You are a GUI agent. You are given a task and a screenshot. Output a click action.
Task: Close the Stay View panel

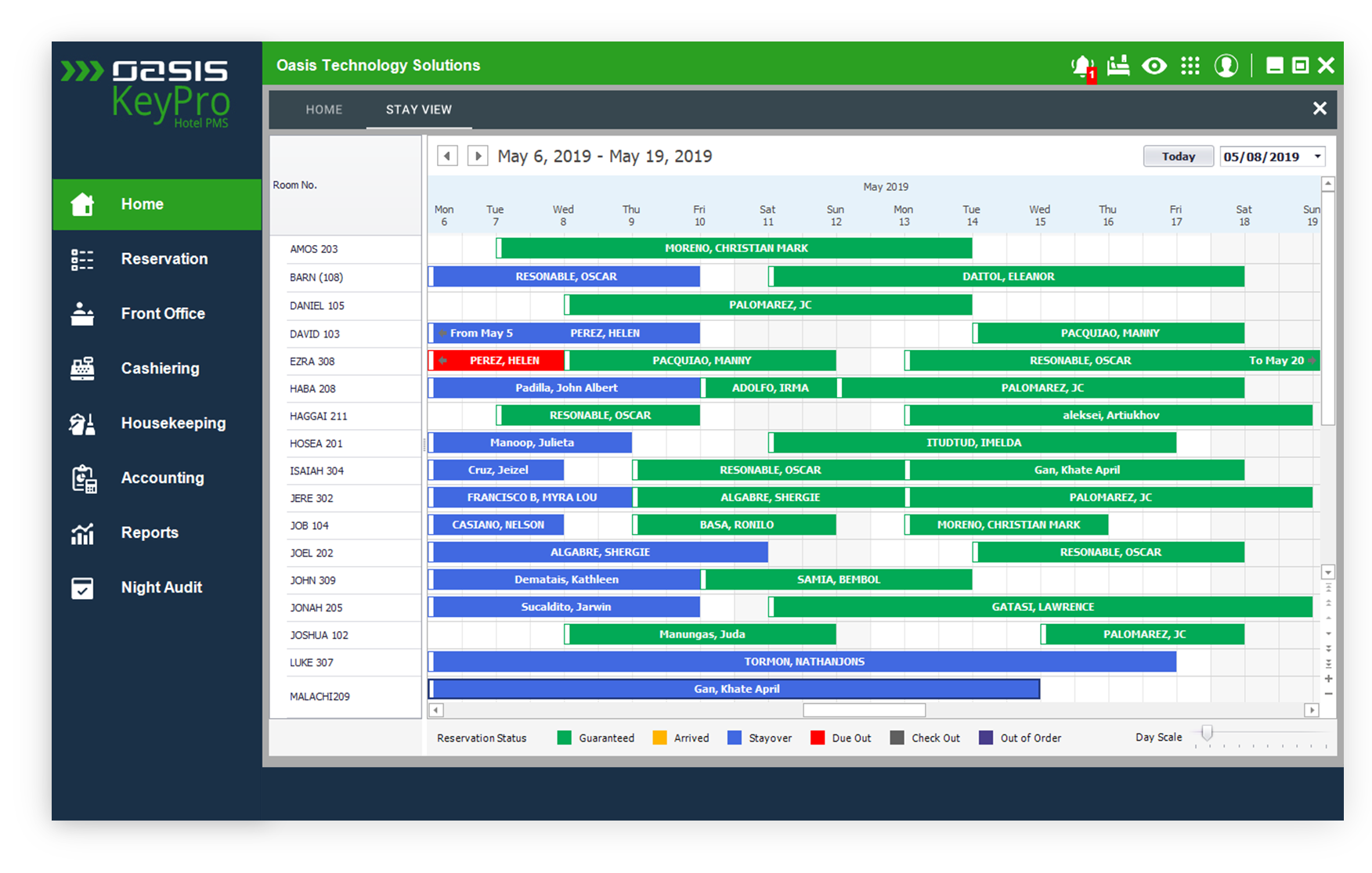point(1320,109)
